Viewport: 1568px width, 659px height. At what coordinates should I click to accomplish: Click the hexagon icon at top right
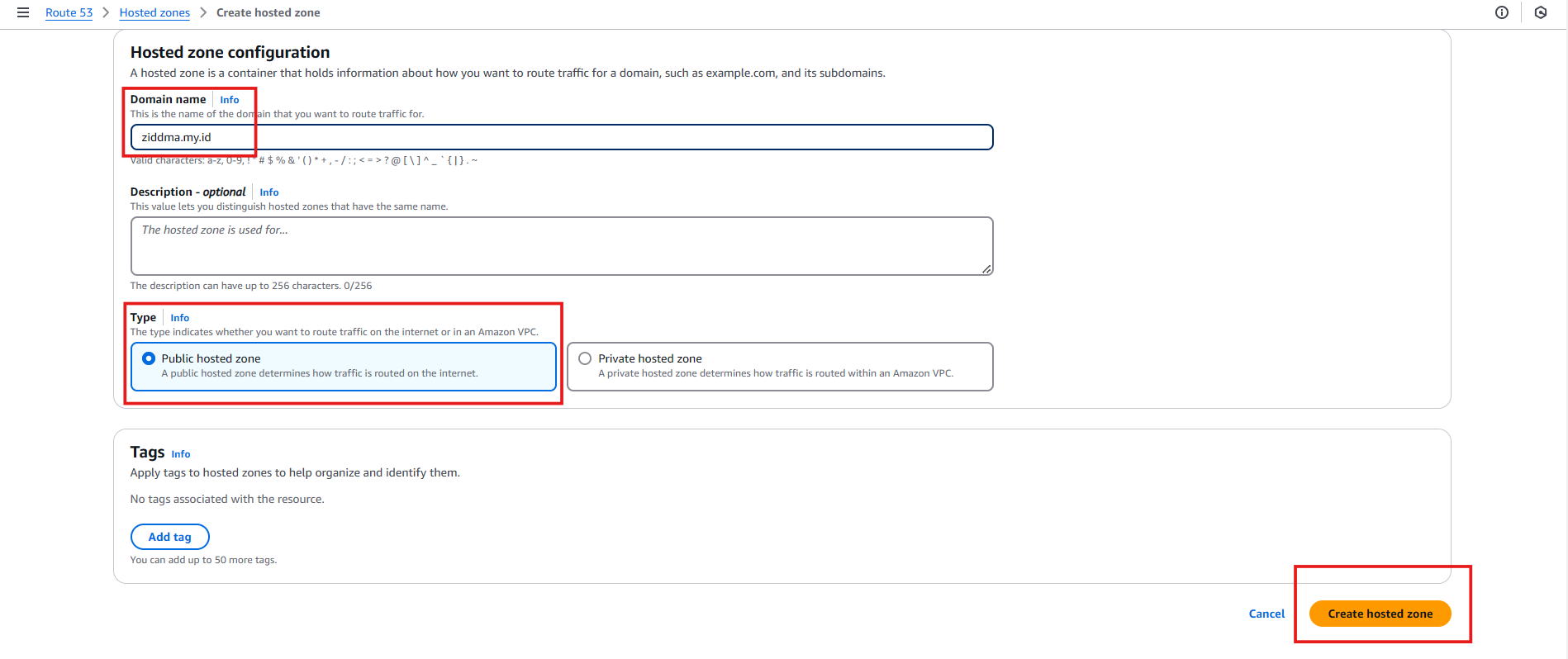coord(1541,12)
